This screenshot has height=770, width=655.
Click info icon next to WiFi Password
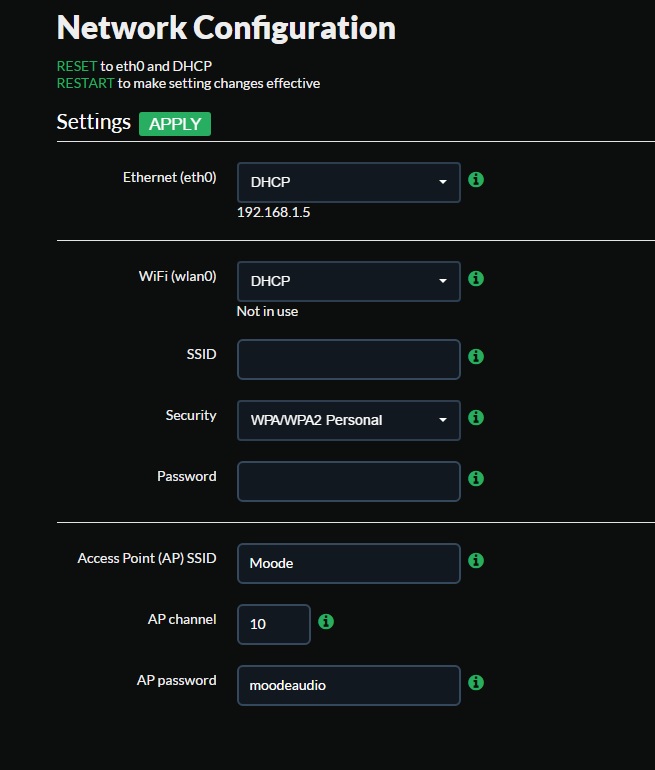click(x=476, y=478)
